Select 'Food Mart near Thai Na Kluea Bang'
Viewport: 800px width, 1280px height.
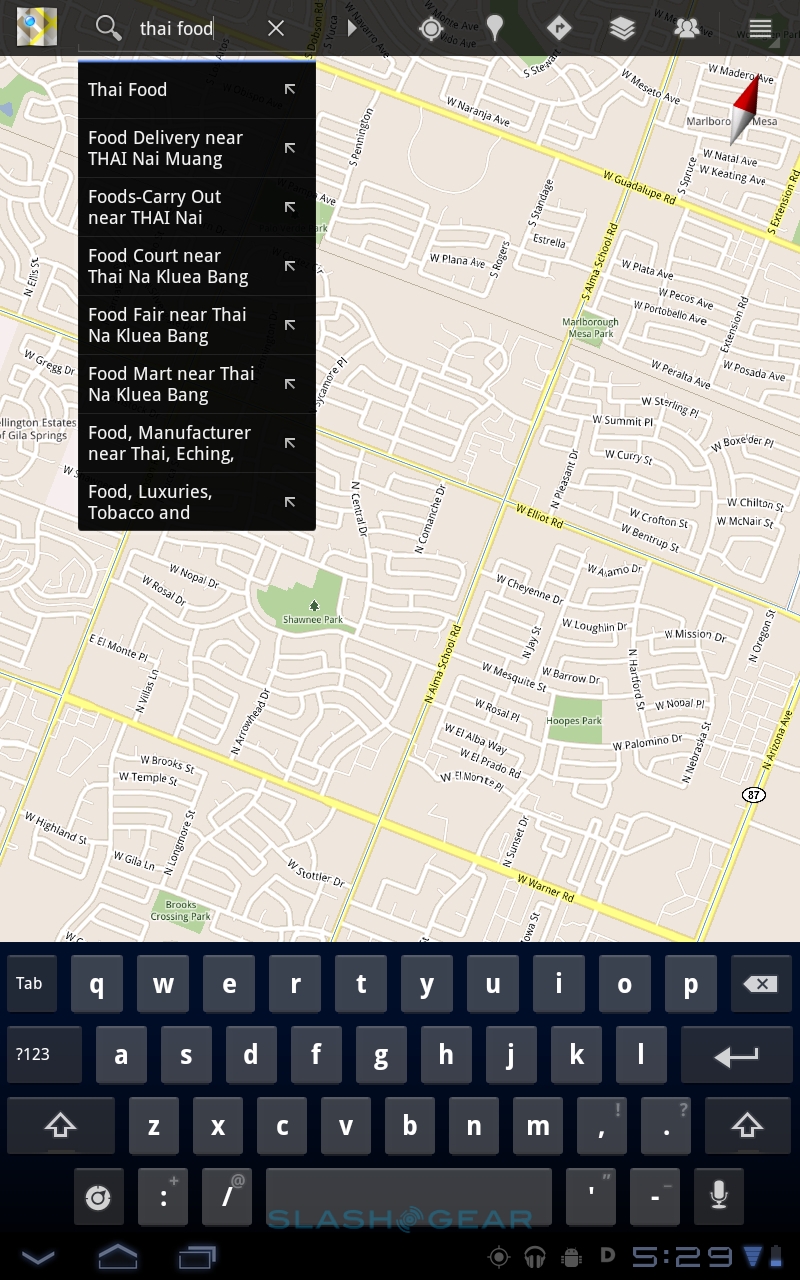197,384
